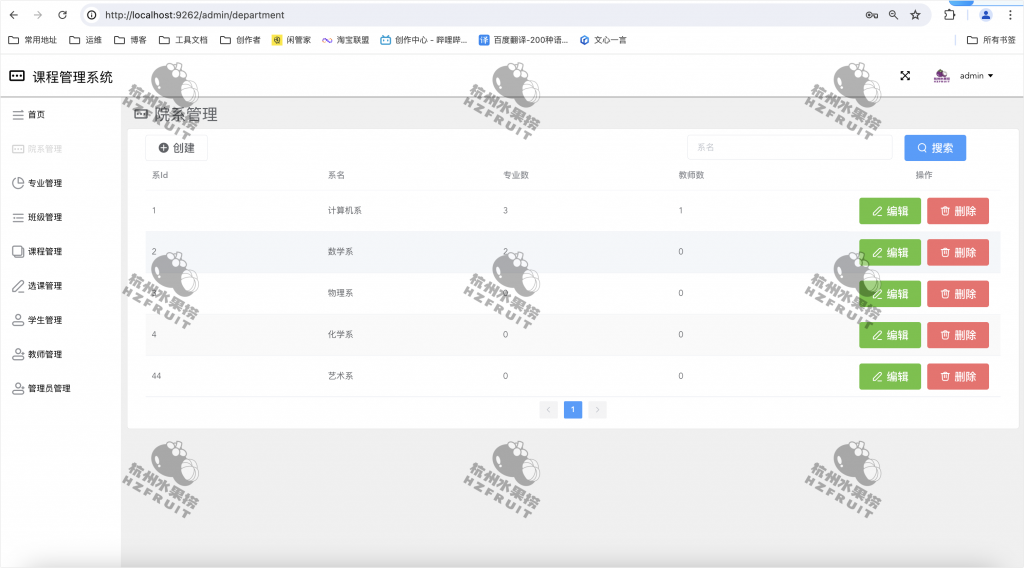
Task: Click the 化学系 name cell
Action: click(x=340, y=334)
